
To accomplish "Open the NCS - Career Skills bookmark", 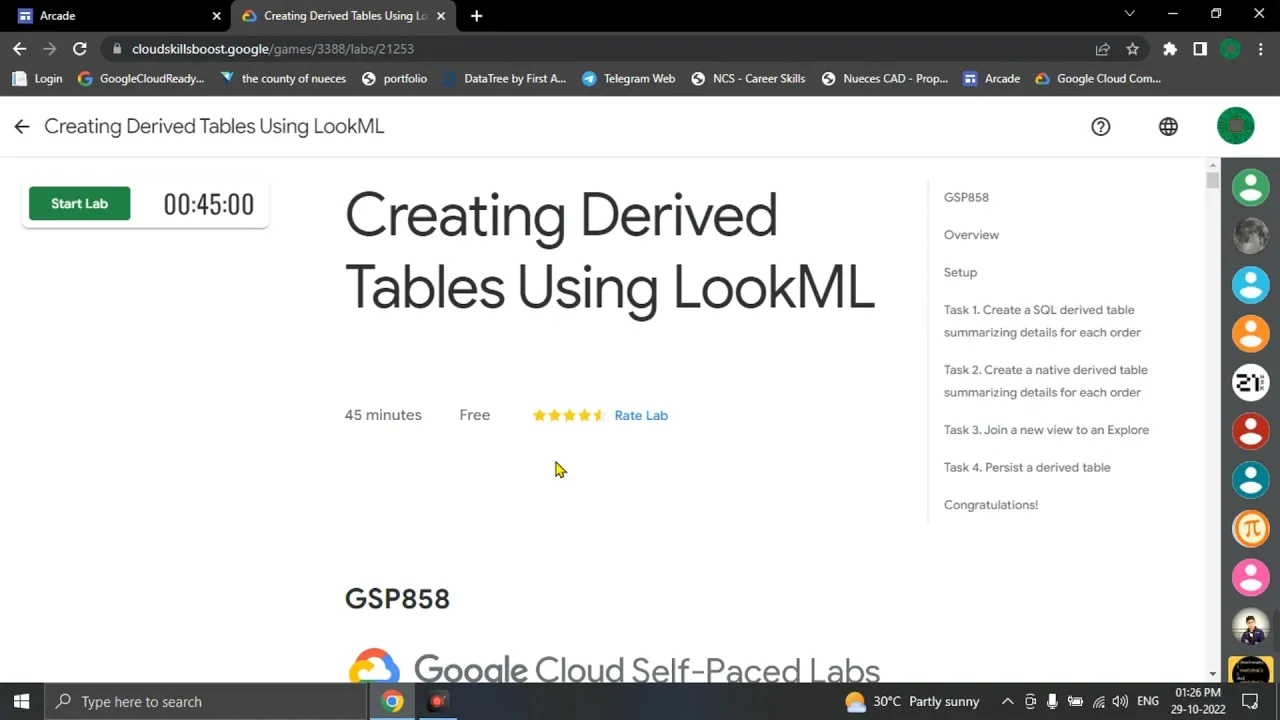I will tap(748, 78).
